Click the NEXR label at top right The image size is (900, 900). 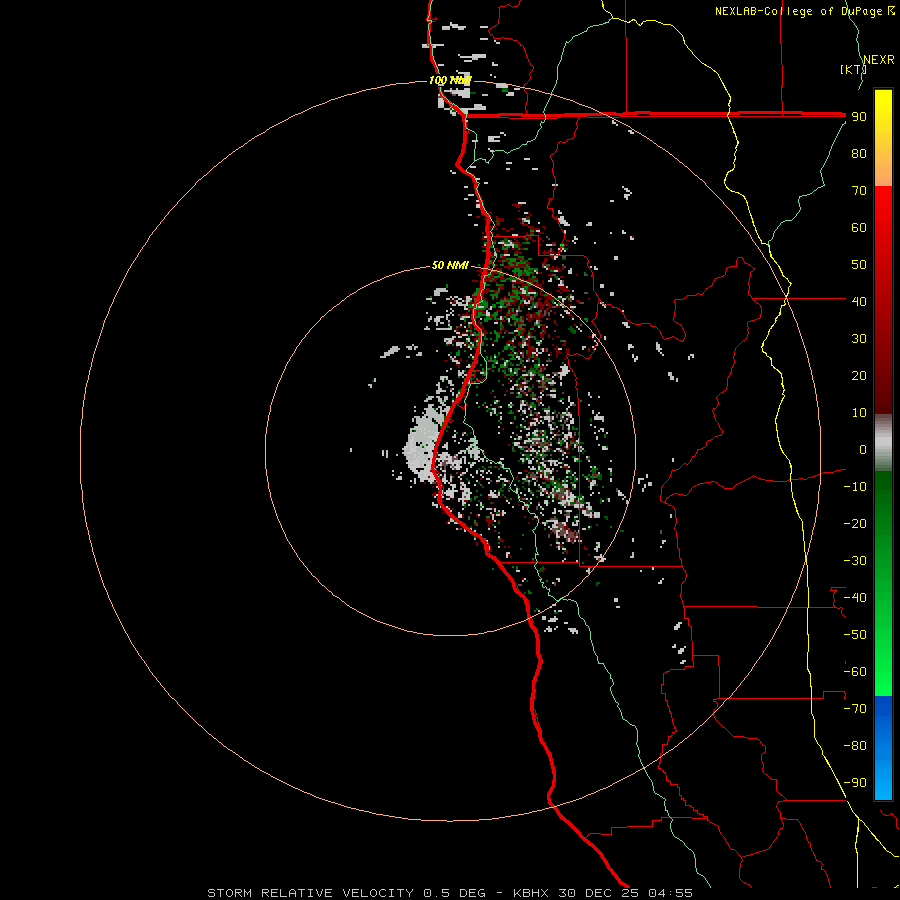coord(878,59)
